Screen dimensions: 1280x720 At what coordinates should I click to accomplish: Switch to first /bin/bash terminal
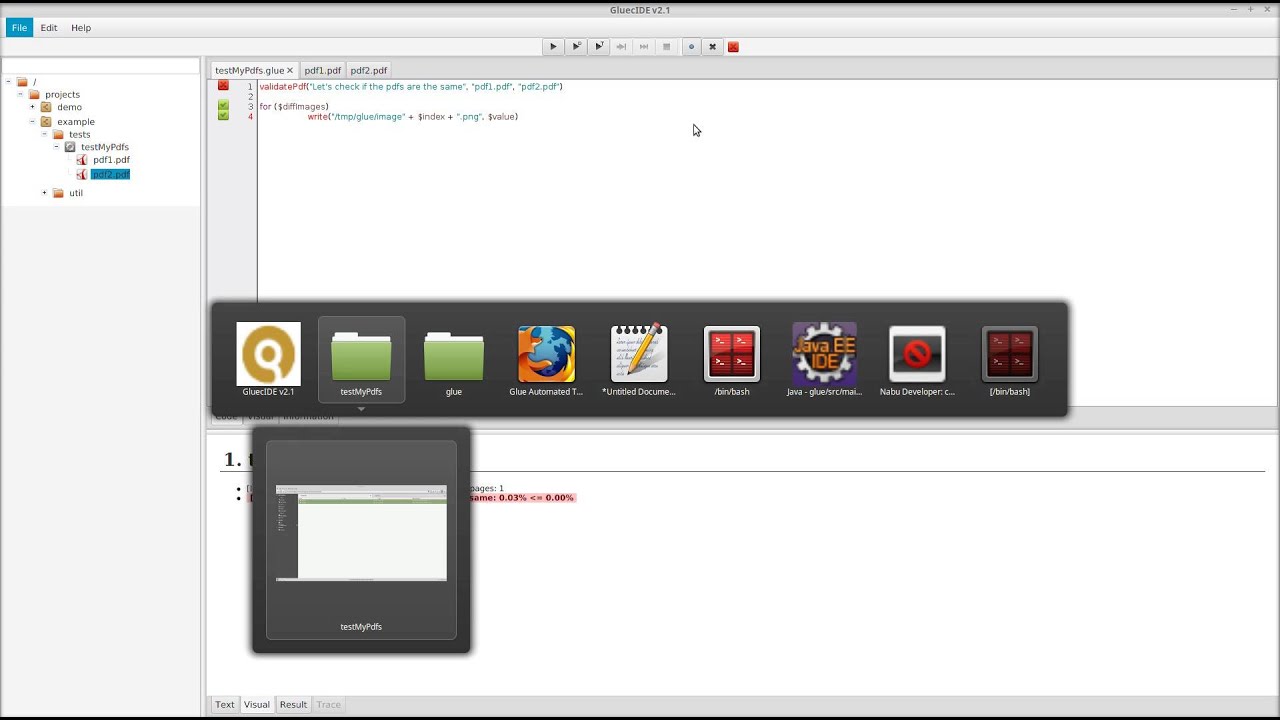coord(732,359)
